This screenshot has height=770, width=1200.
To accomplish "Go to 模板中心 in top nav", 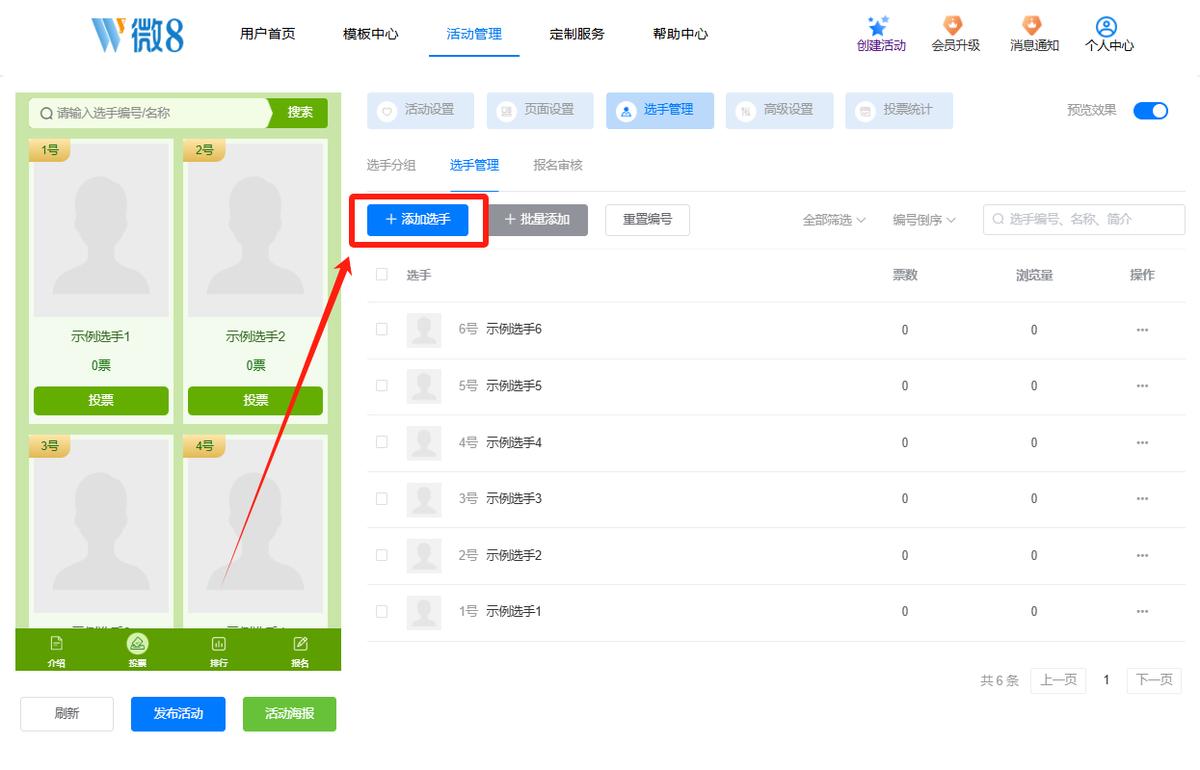I will [x=371, y=34].
